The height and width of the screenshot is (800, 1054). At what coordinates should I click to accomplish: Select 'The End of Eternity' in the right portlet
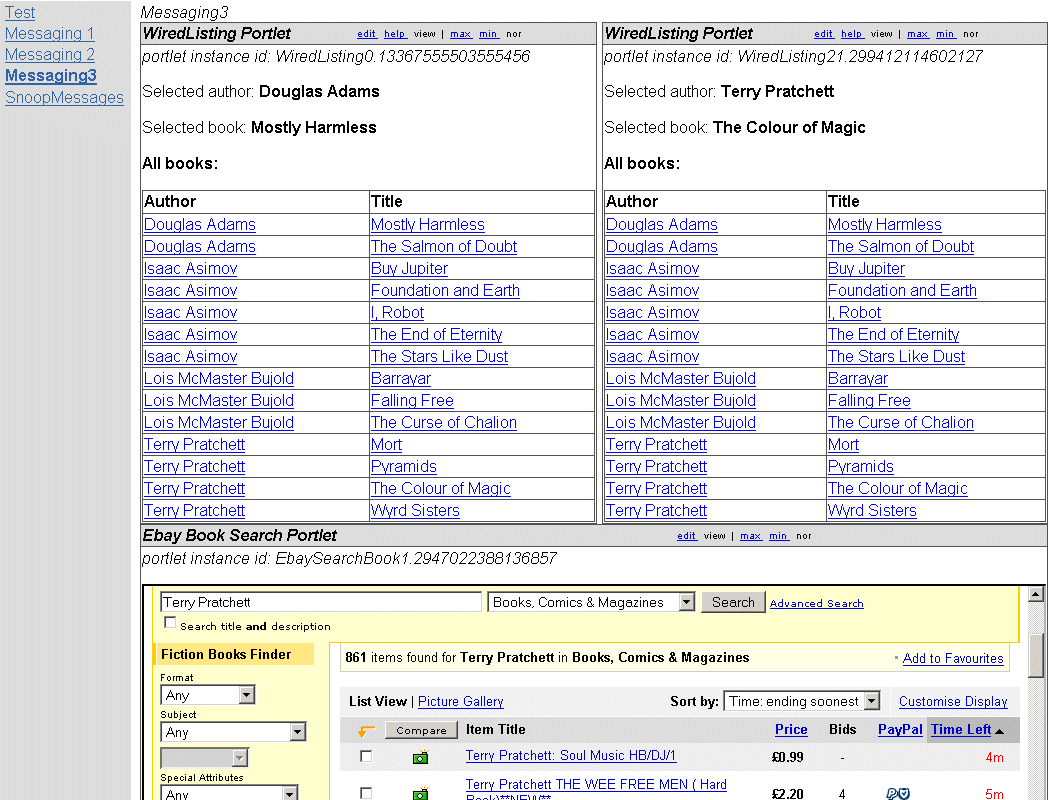coord(893,335)
